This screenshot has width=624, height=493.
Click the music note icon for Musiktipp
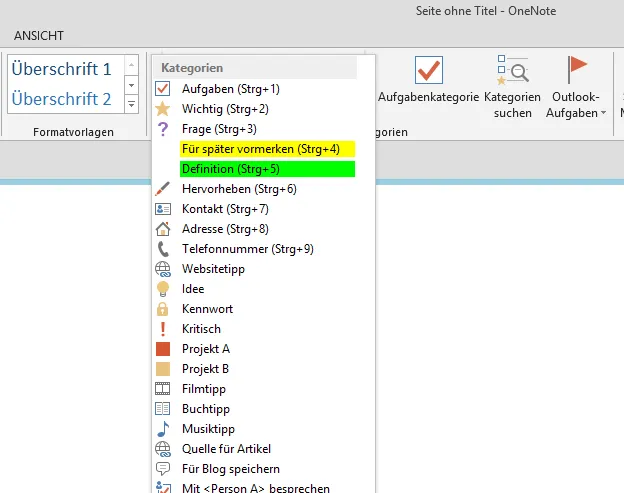[x=162, y=429]
